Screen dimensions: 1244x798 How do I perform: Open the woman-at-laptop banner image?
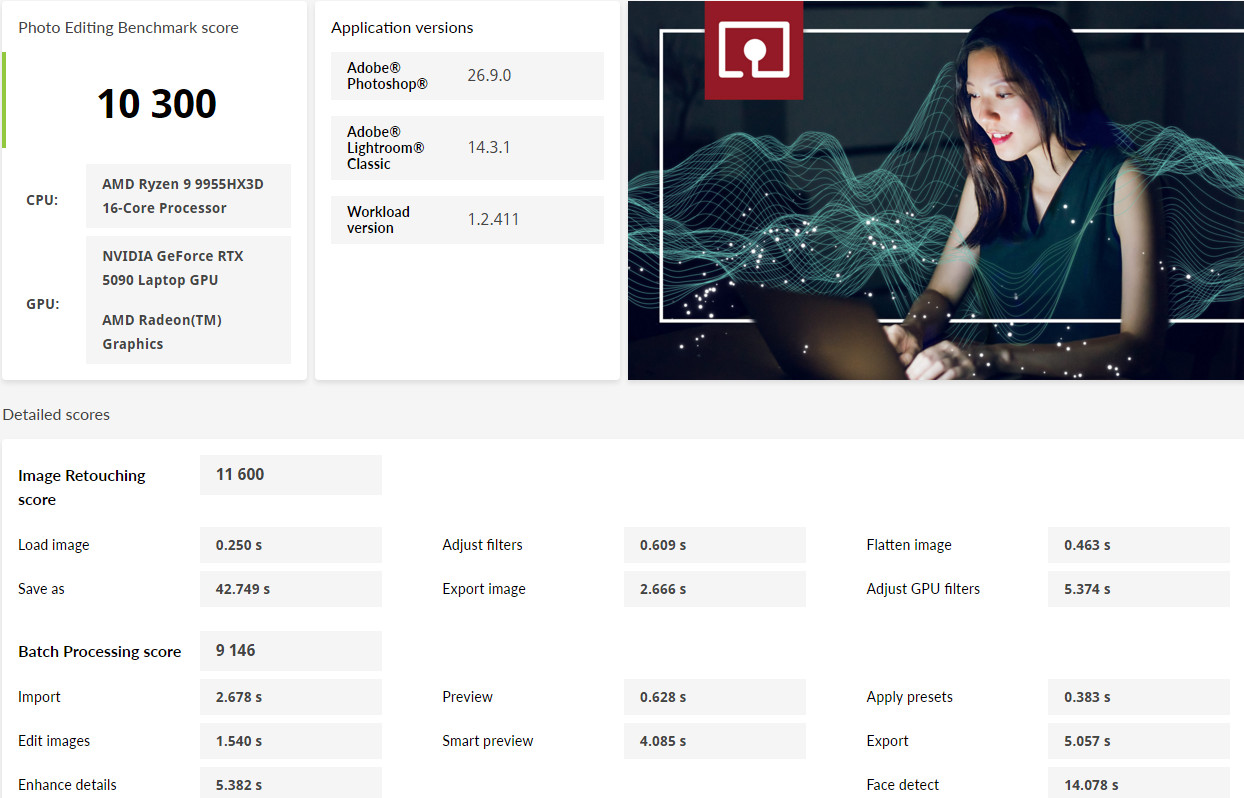click(x=936, y=190)
